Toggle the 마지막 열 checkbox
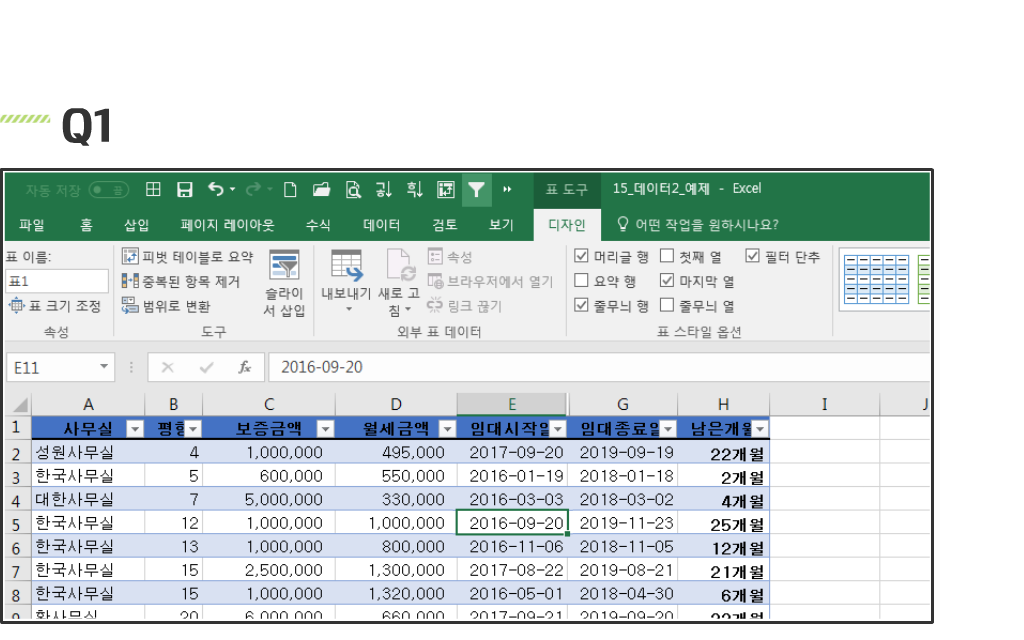This screenshot has height=640, width=1024. point(667,281)
